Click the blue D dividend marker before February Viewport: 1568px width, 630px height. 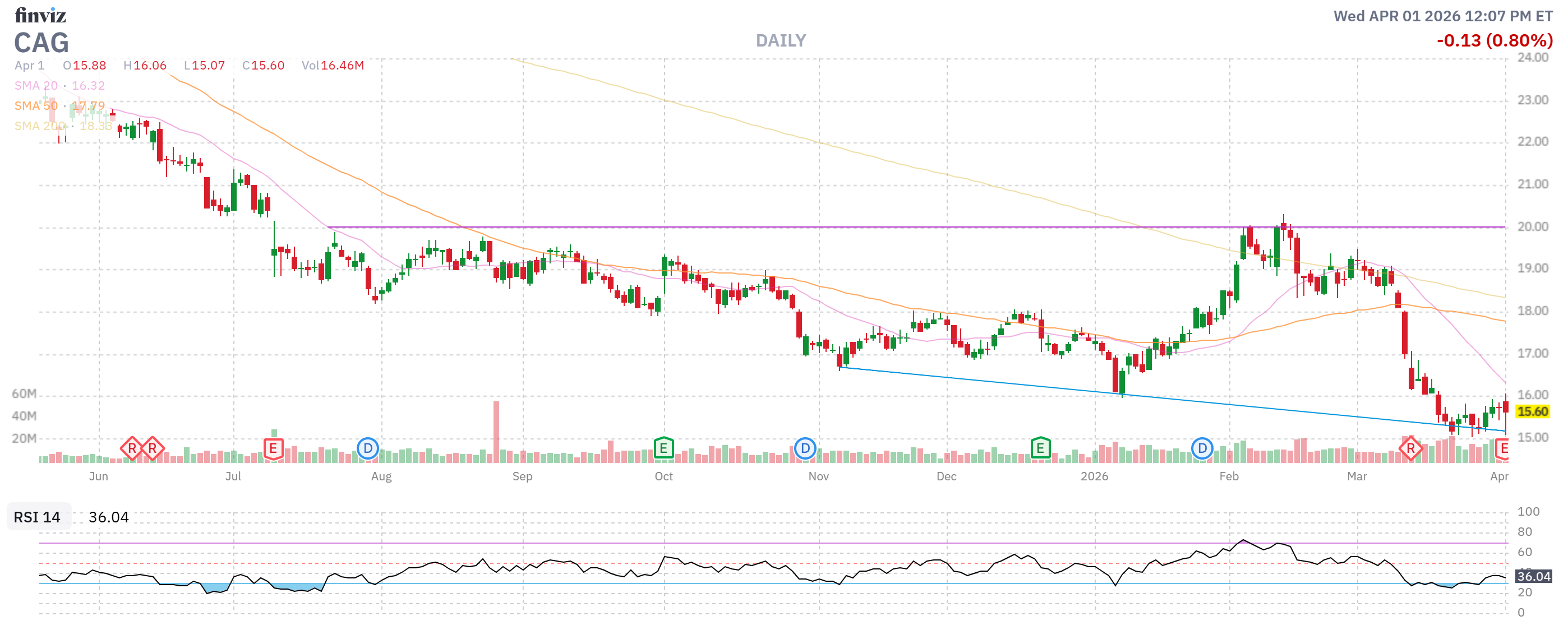1202,449
